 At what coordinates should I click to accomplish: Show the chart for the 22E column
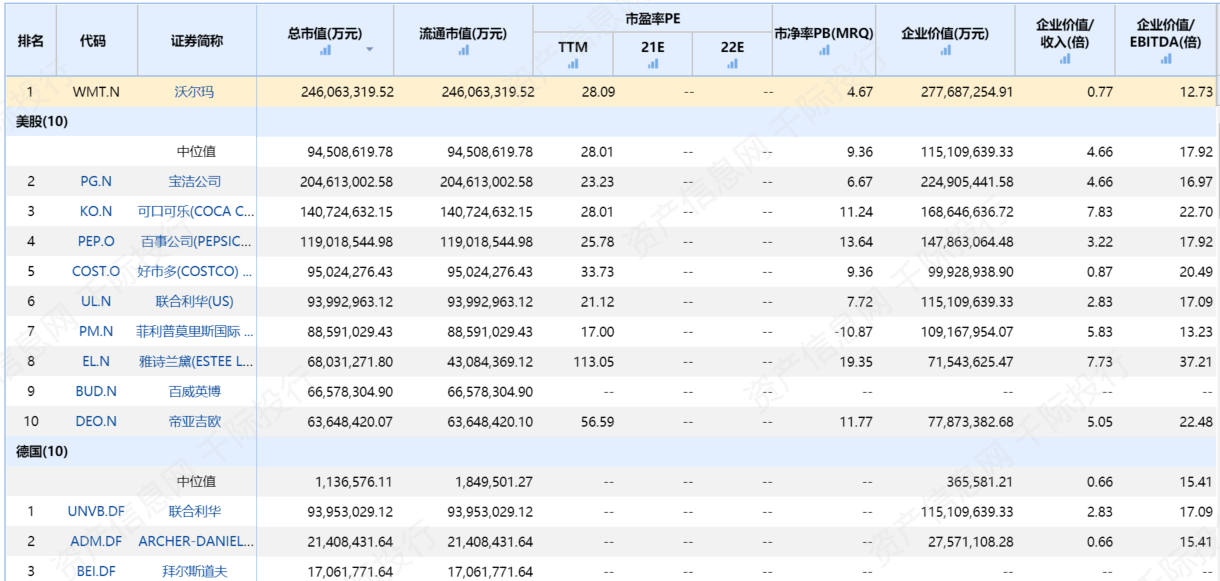click(x=733, y=64)
